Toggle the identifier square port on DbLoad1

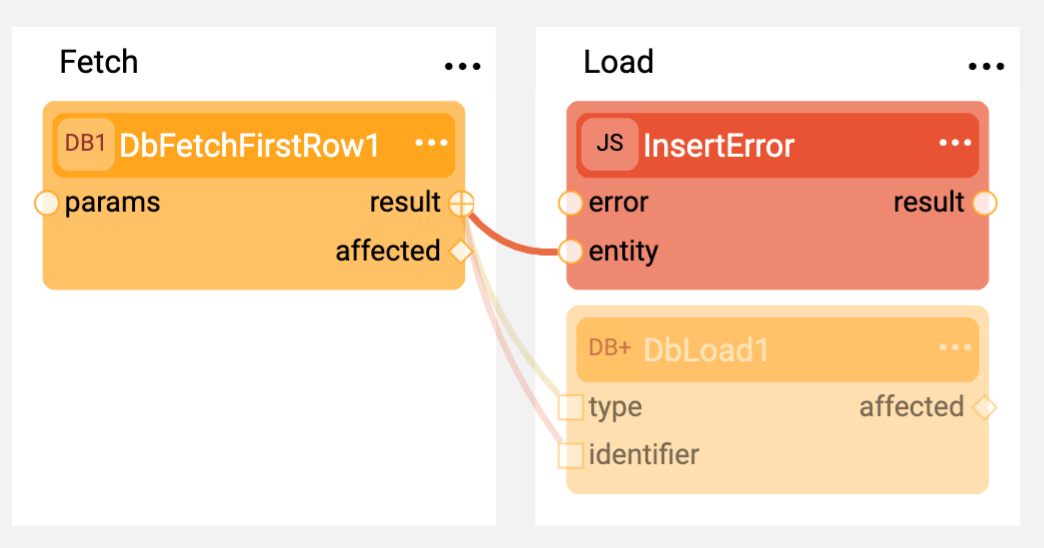[x=571, y=455]
